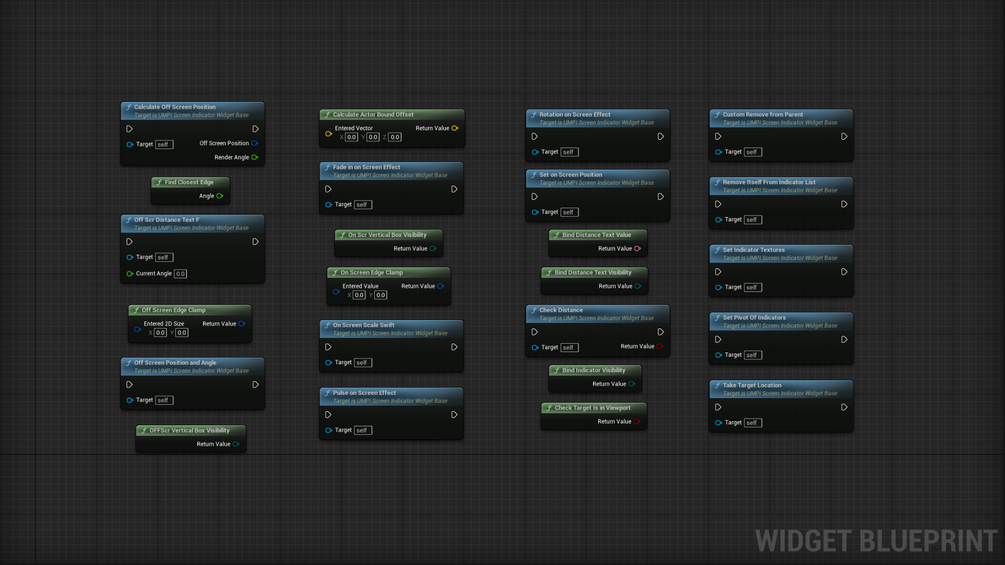Select the Calculate Actor Bound Offset node title
The width and height of the screenshot is (1005, 565).
coord(373,115)
